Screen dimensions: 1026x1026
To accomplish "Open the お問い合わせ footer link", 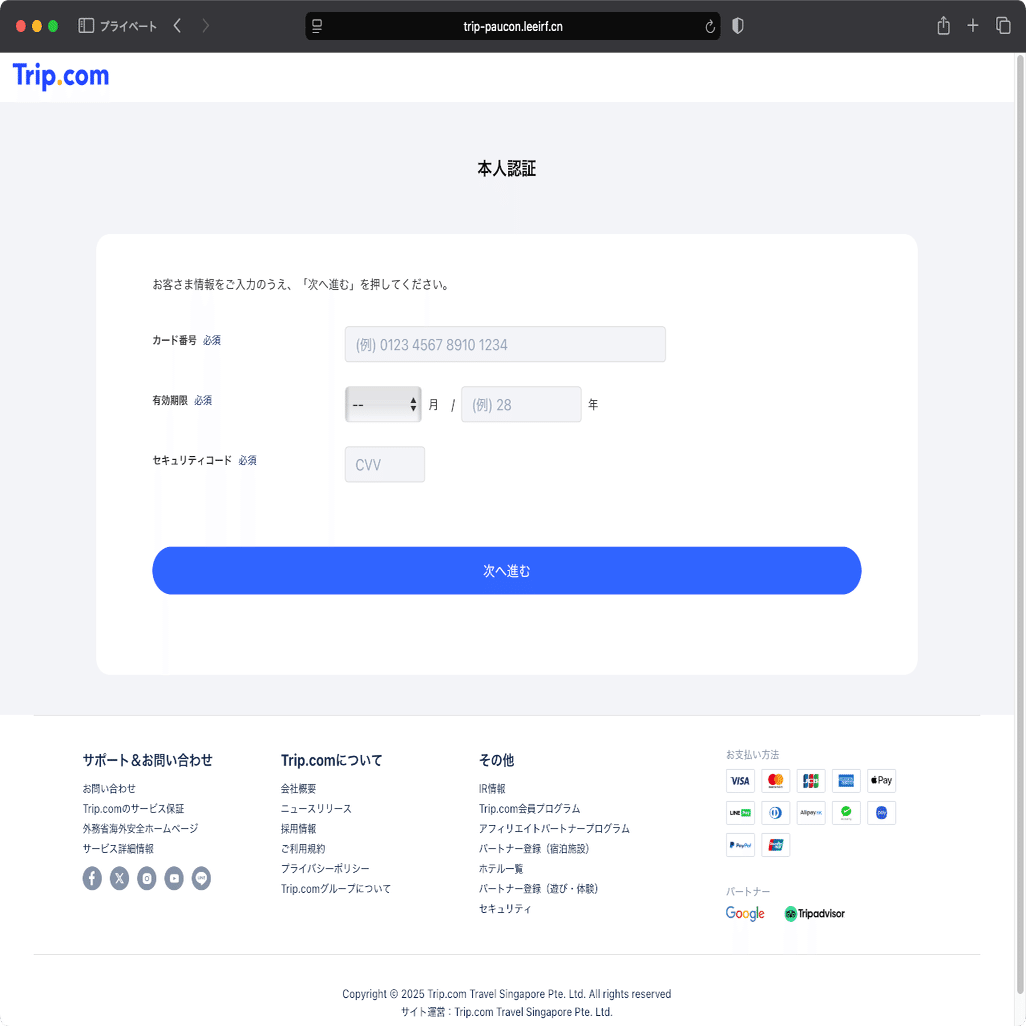I will click(109, 788).
